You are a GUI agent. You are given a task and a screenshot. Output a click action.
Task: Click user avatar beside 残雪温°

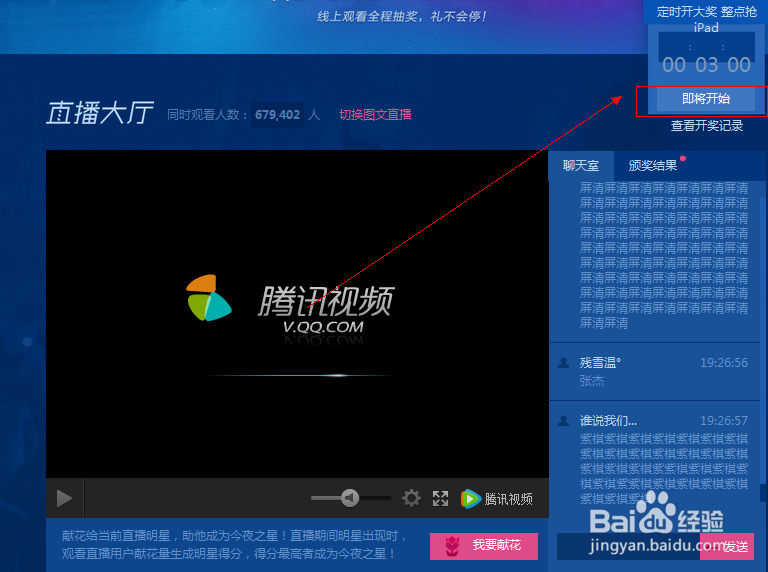tap(564, 363)
